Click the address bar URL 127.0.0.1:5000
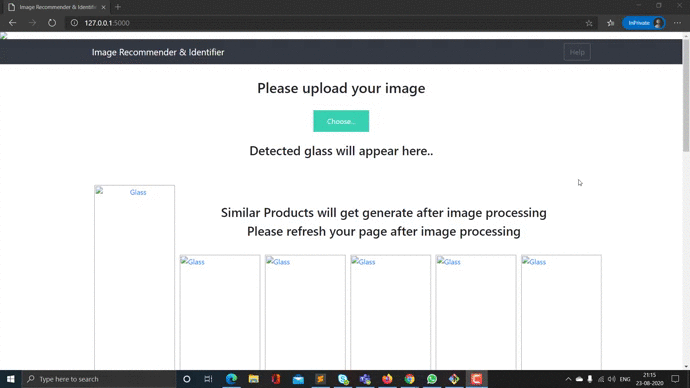This screenshot has height=388, width=690. point(107,23)
